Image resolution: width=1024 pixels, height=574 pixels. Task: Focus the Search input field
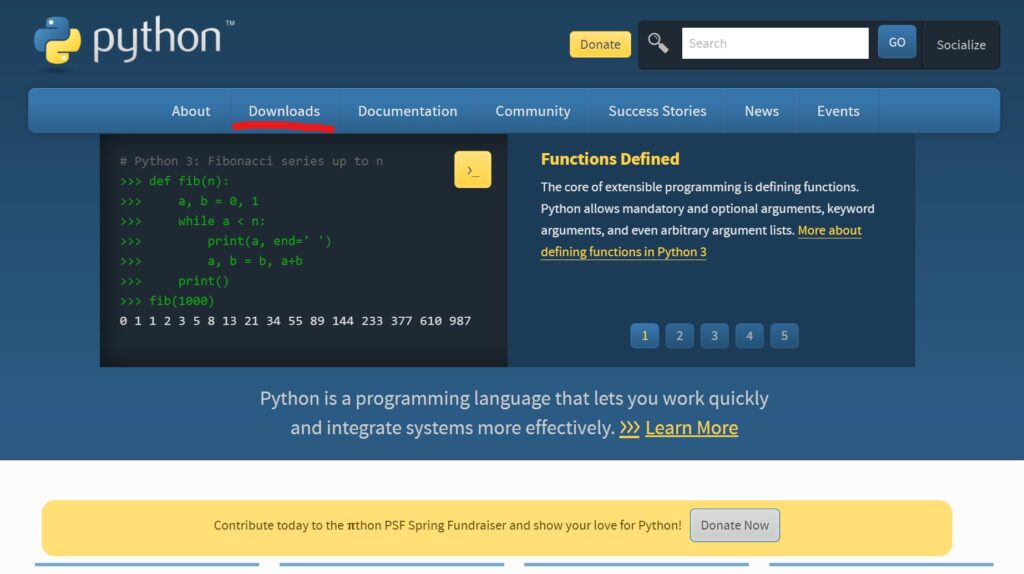click(x=775, y=43)
